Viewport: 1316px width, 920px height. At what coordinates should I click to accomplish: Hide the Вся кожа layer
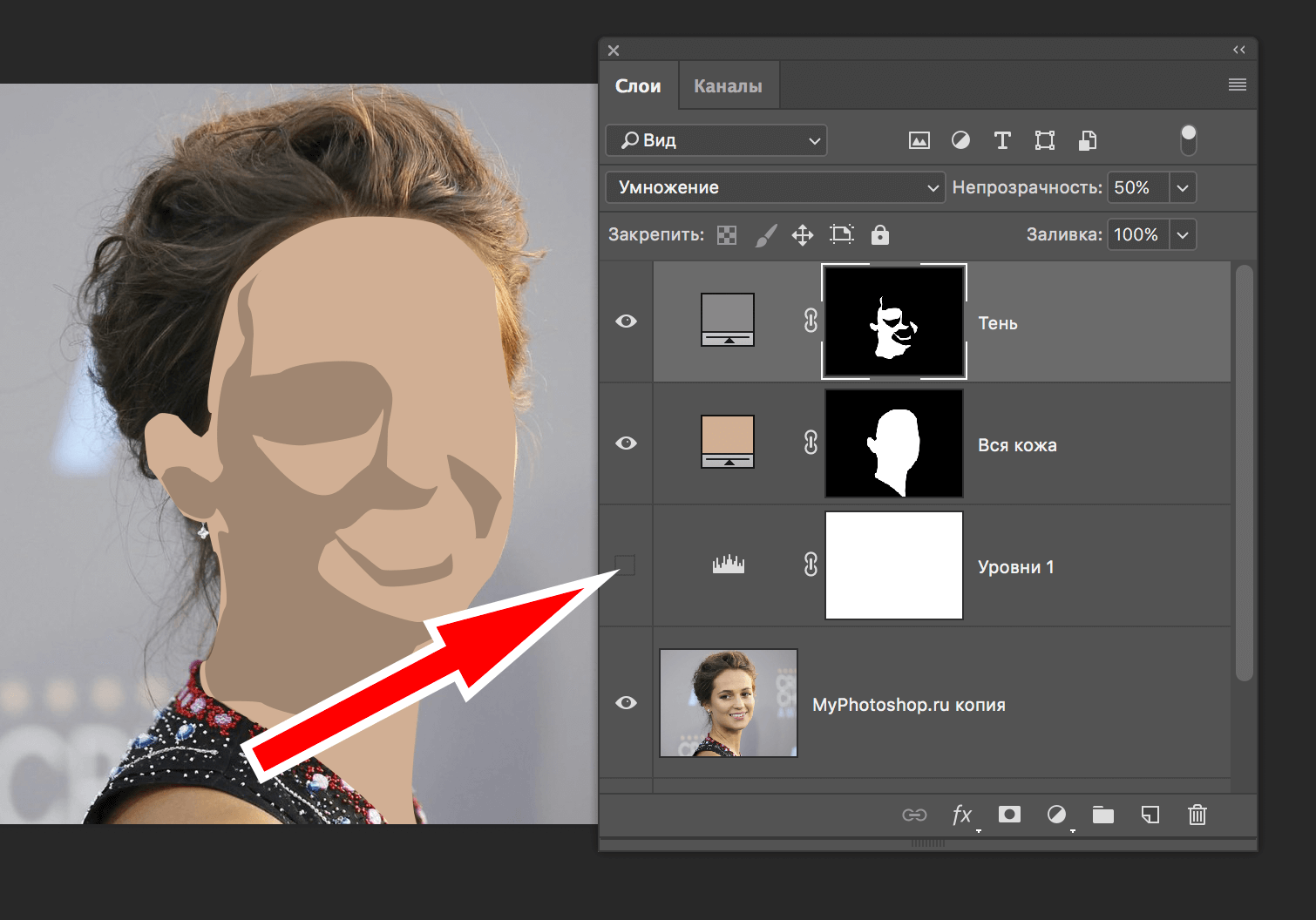[626, 443]
